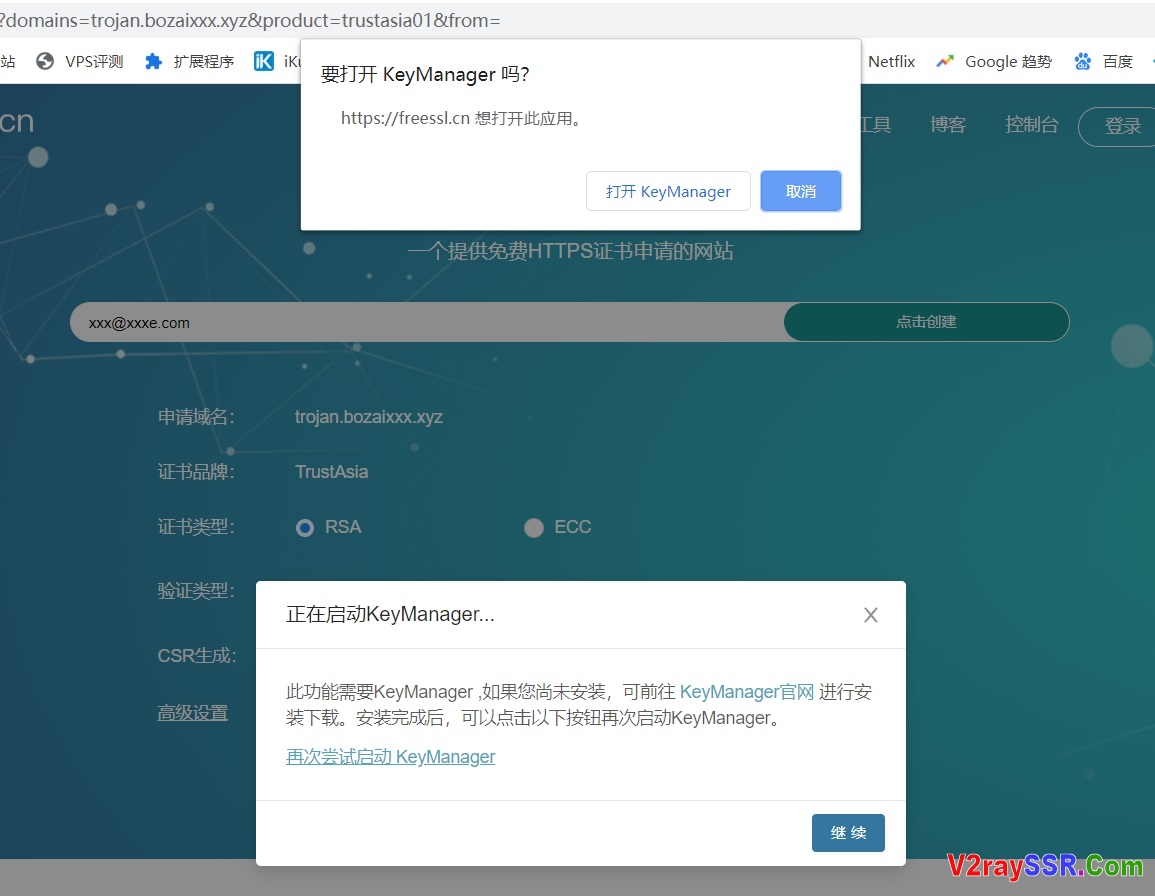The image size is (1155, 896).
Task: Open the CSR生成 options
Action: click(x=194, y=655)
